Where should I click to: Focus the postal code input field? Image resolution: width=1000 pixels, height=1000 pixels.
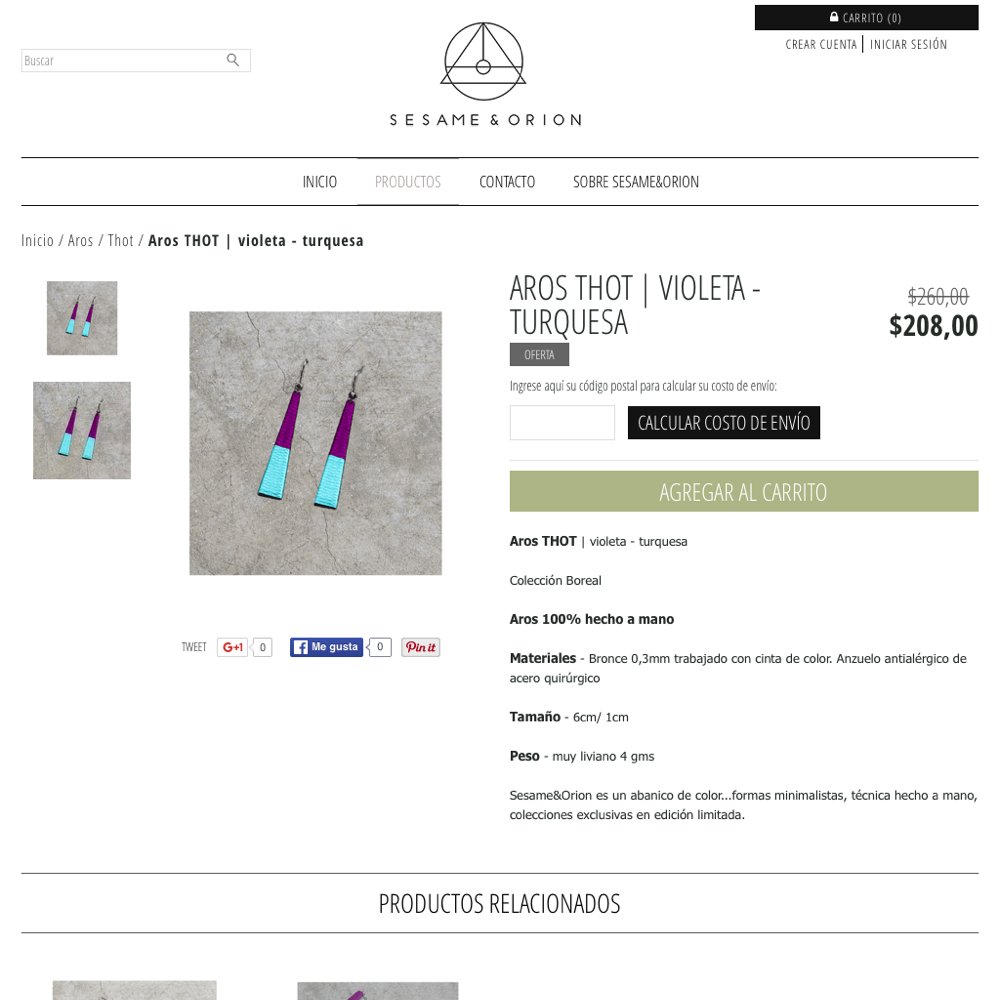[562, 423]
